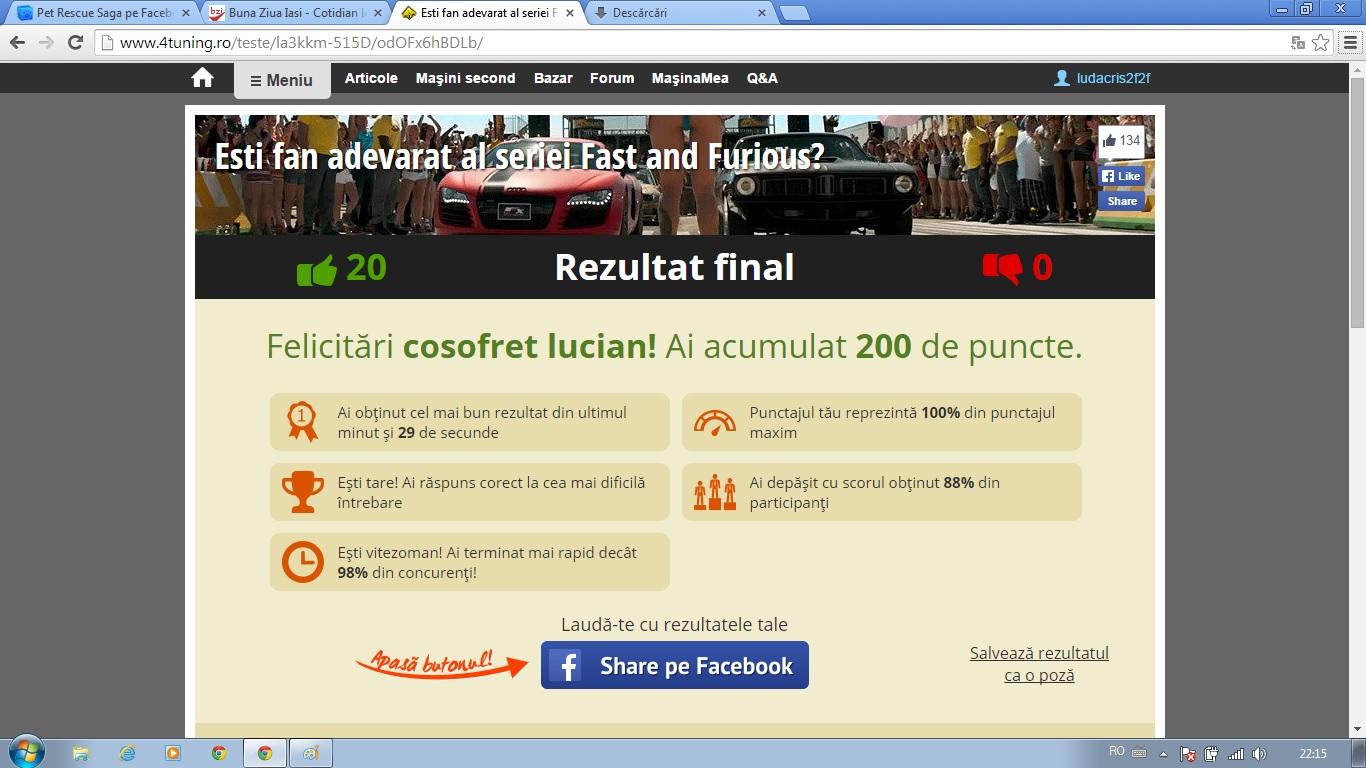Screen dimensions: 1366x768
Task: Click the 134 likes thumbs-up counter
Action: click(x=1121, y=141)
